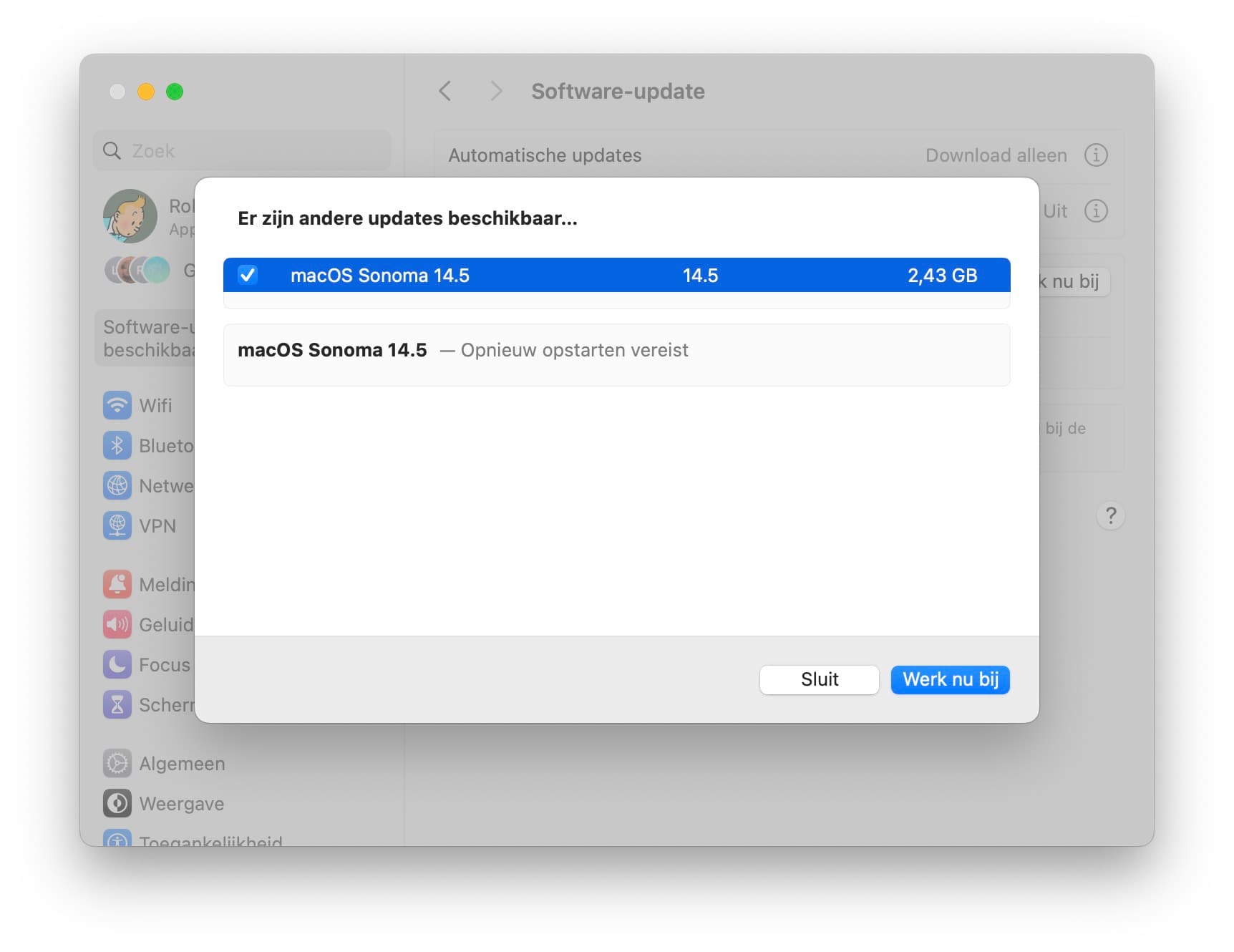Go forward with the right chevron
This screenshot has height=952, width=1234.
pyautogui.click(x=495, y=91)
